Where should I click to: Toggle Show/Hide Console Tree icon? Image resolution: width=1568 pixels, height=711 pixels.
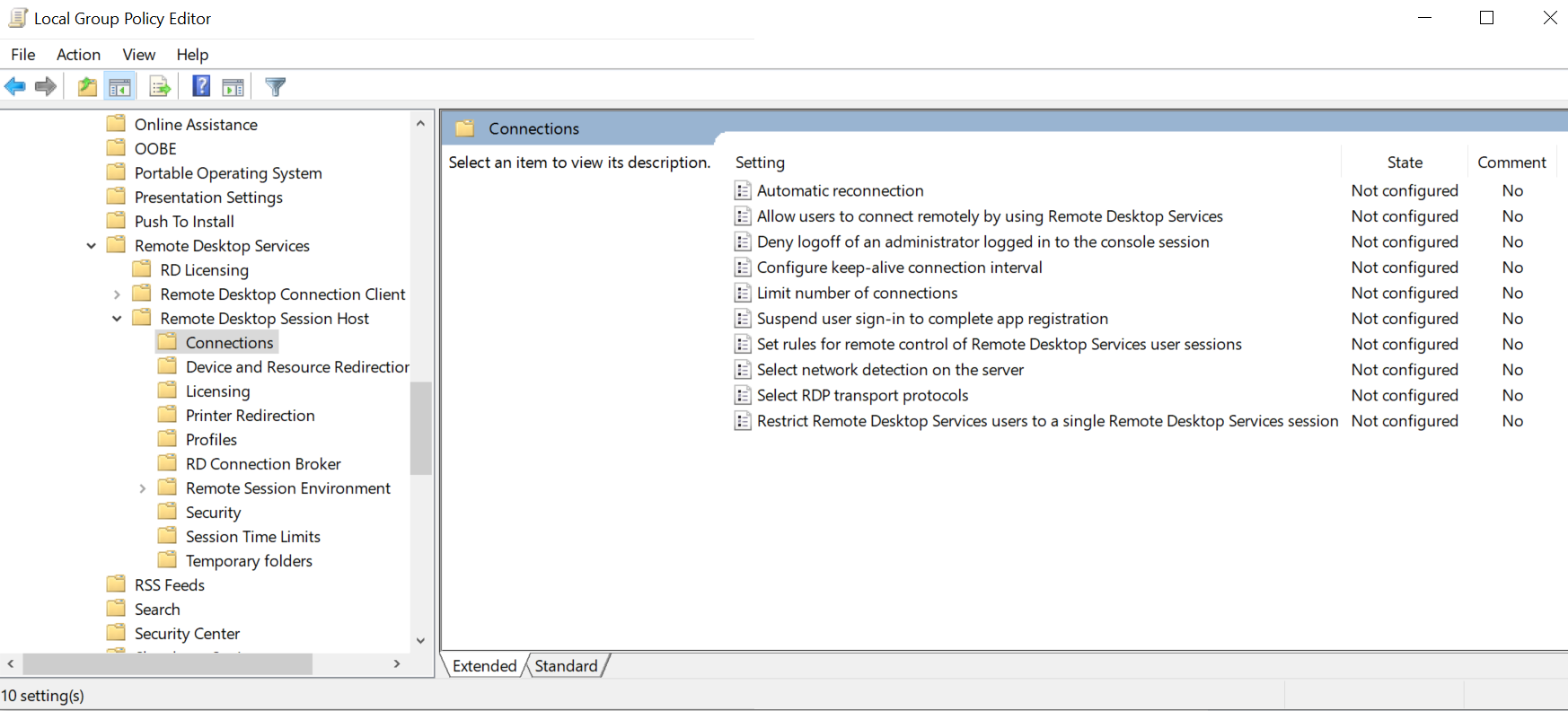(119, 87)
